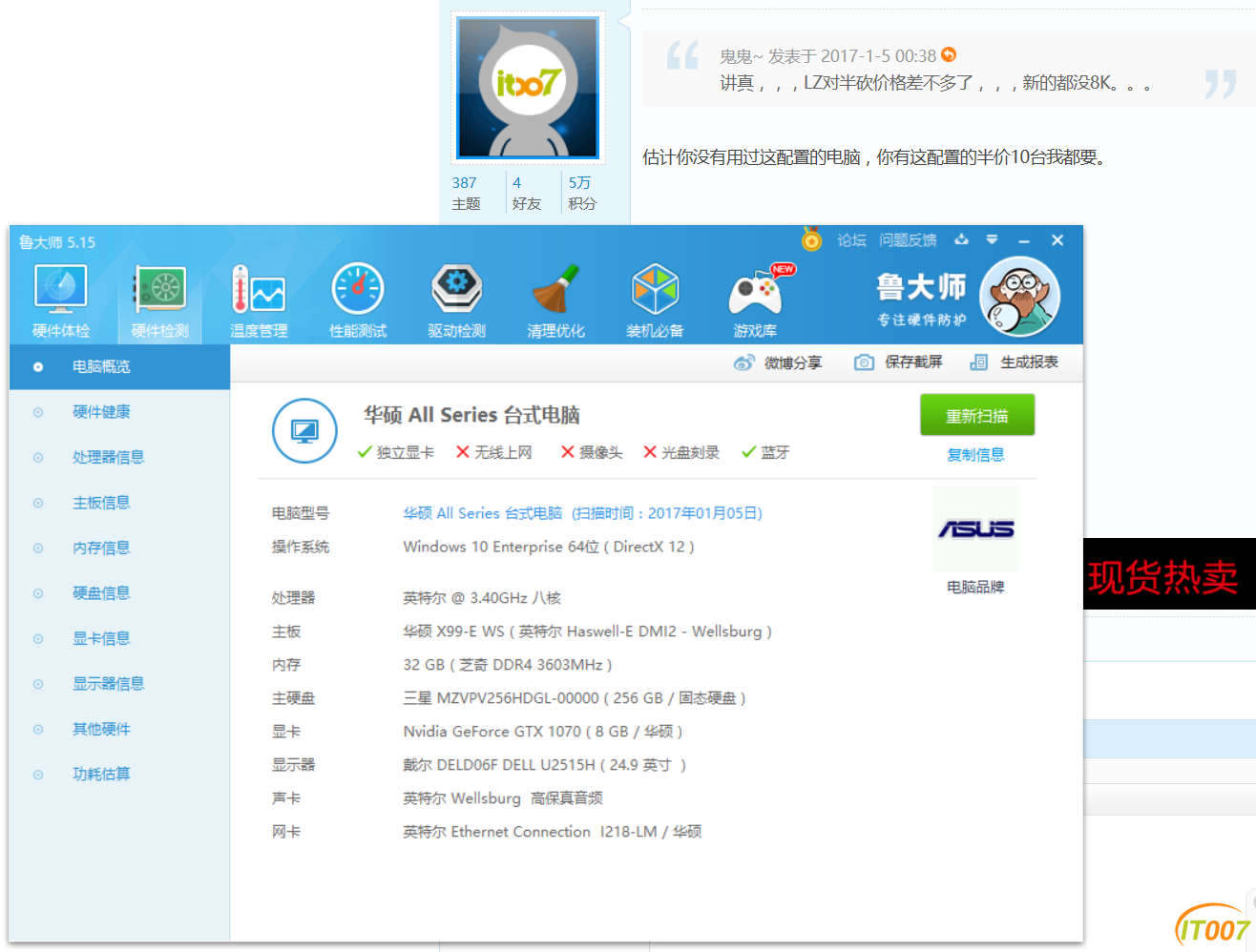Click monitor value 戴尔 DELD06F DELL U2515H
Viewport: 1256px width, 952px height.
[x=544, y=765]
